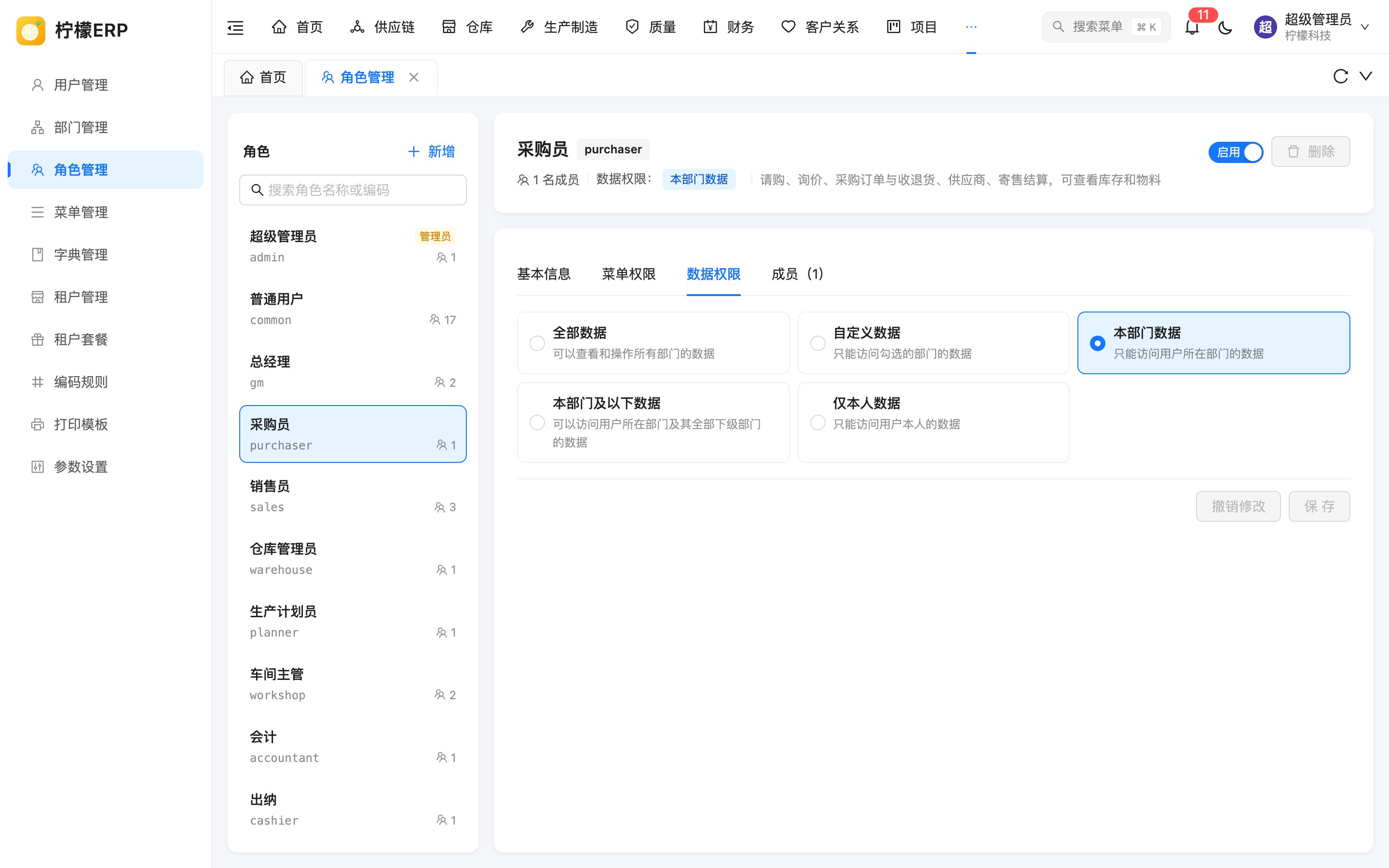
Task: Click the 采购员 purchaser role item
Action: pos(353,434)
